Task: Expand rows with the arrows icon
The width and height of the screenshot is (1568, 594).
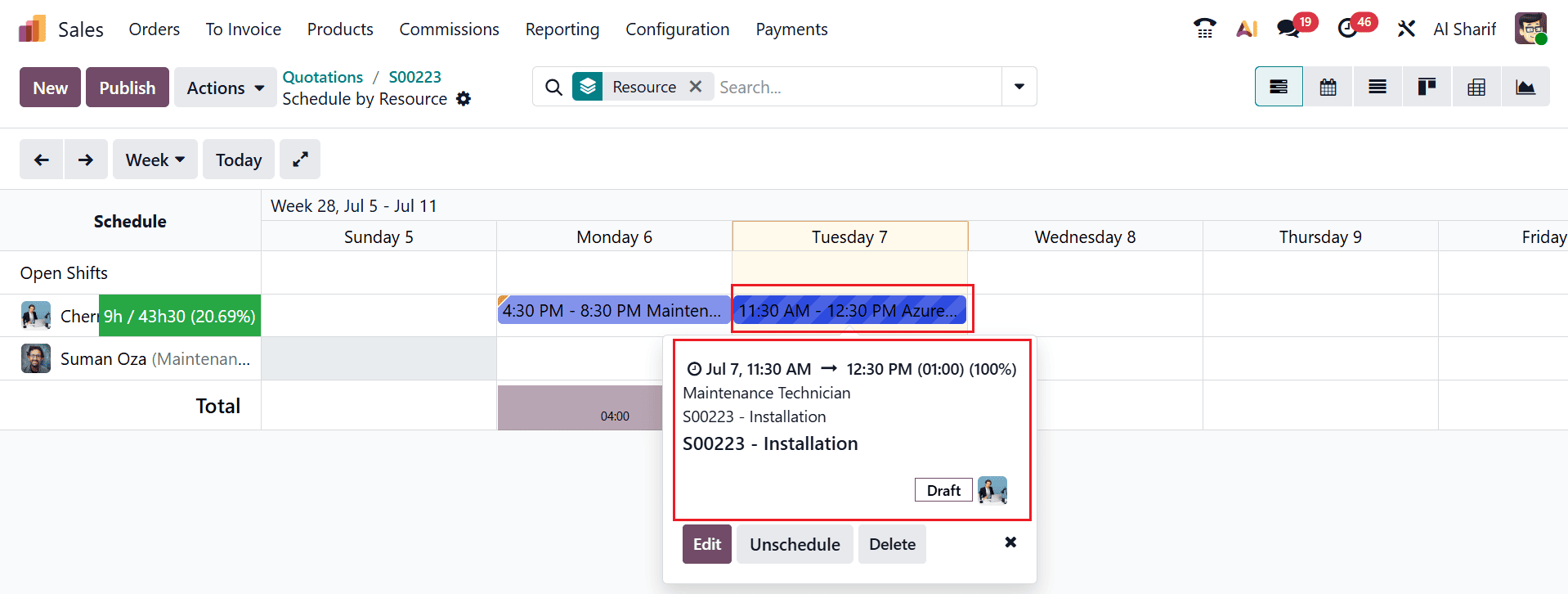Action: click(x=300, y=160)
